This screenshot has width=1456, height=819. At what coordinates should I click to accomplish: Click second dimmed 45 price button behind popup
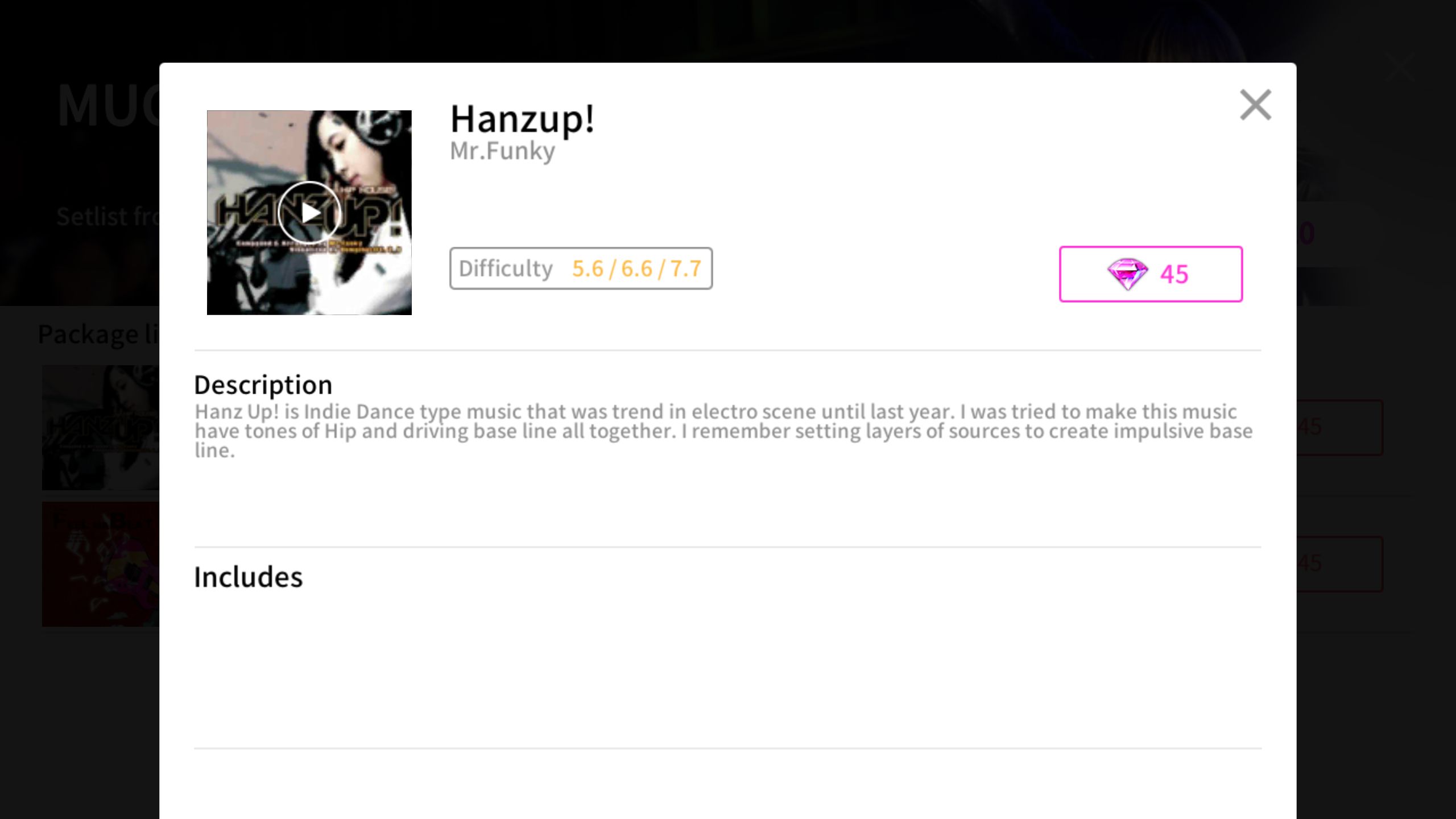[1339, 564]
